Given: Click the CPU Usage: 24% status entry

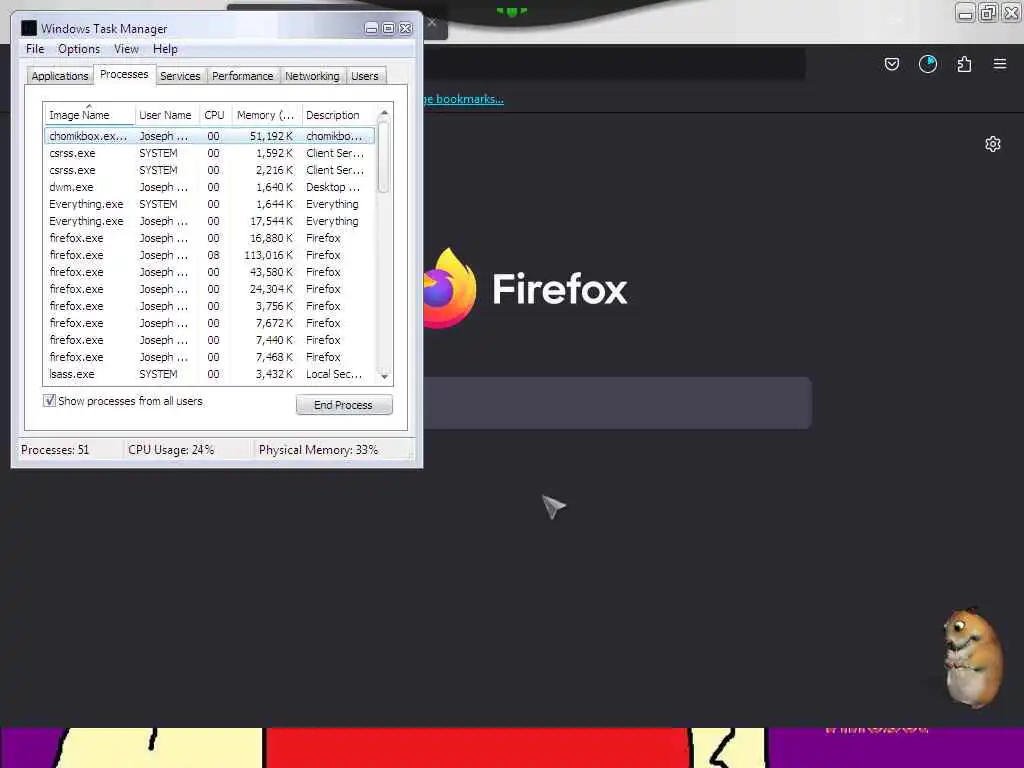Looking at the screenshot, I should [x=171, y=450].
